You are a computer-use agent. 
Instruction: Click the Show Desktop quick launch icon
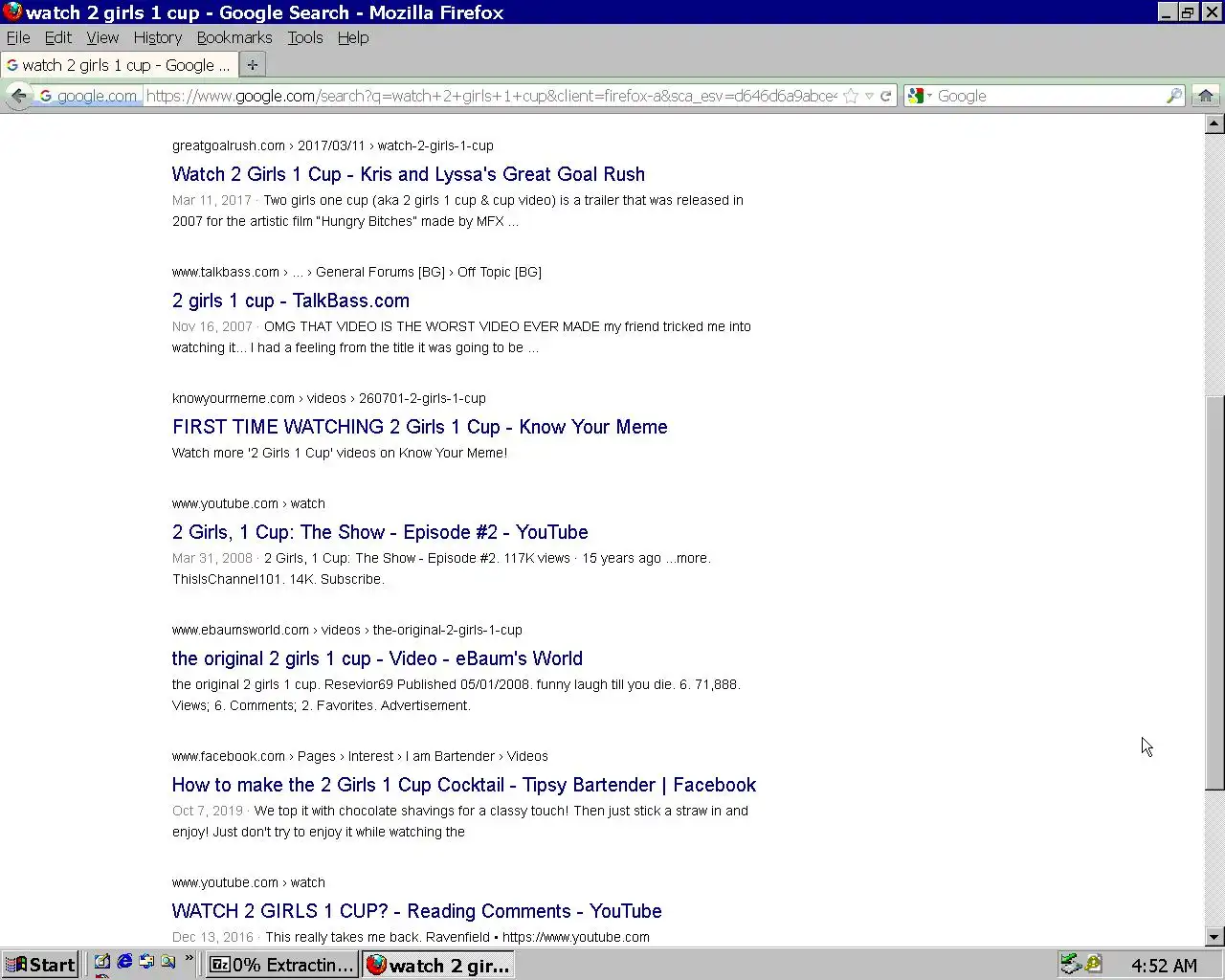coord(102,962)
